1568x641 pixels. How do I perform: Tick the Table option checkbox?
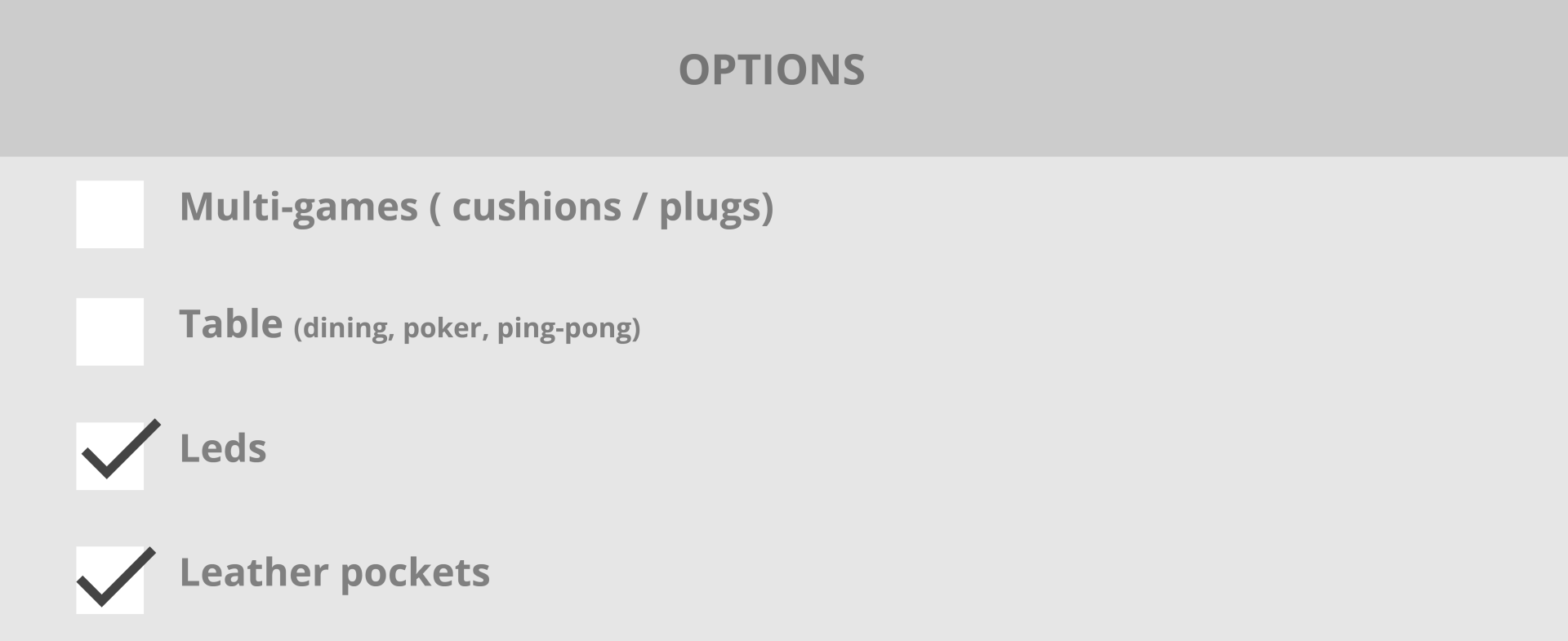[110, 332]
